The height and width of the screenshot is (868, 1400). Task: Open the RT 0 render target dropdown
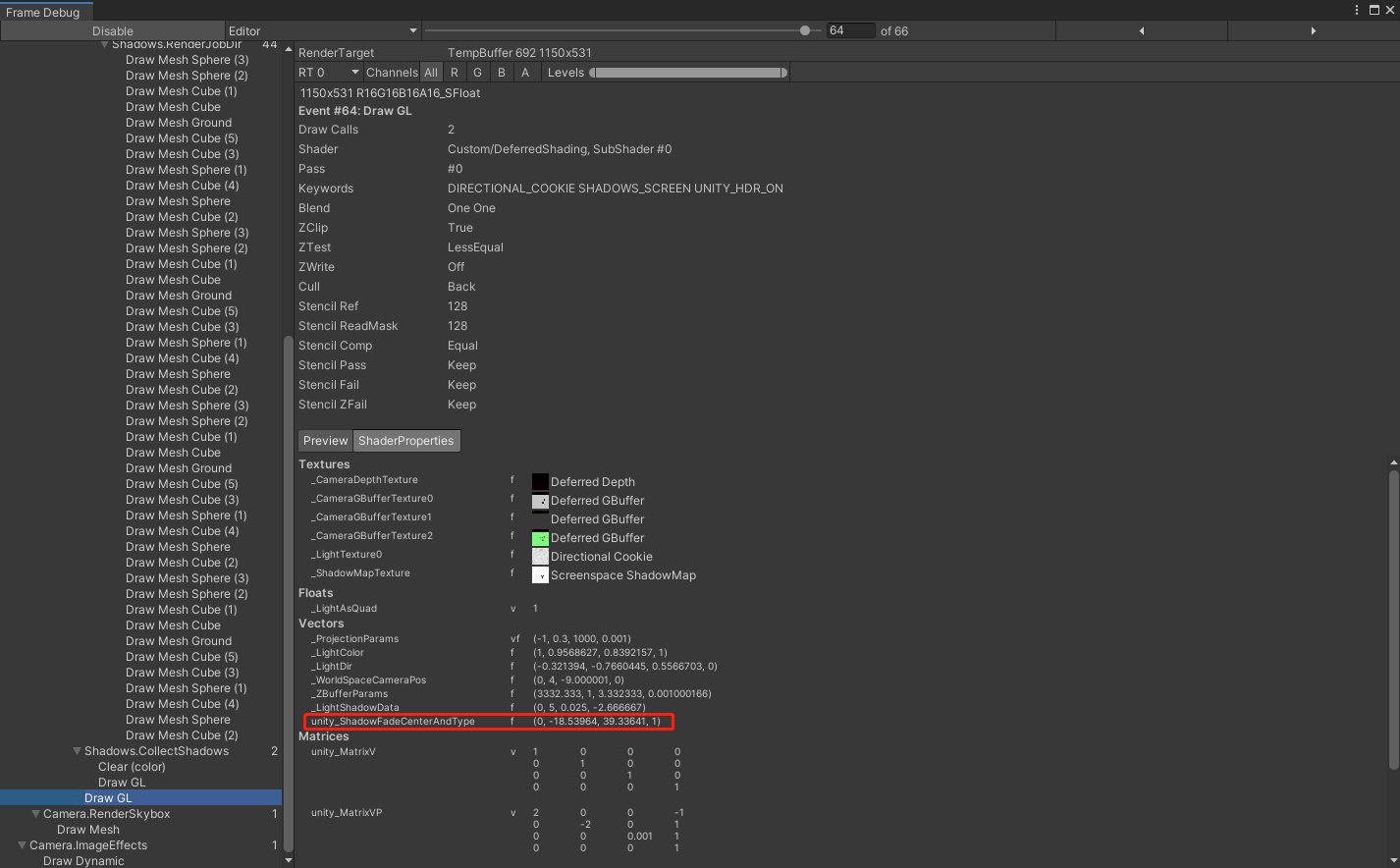(329, 73)
